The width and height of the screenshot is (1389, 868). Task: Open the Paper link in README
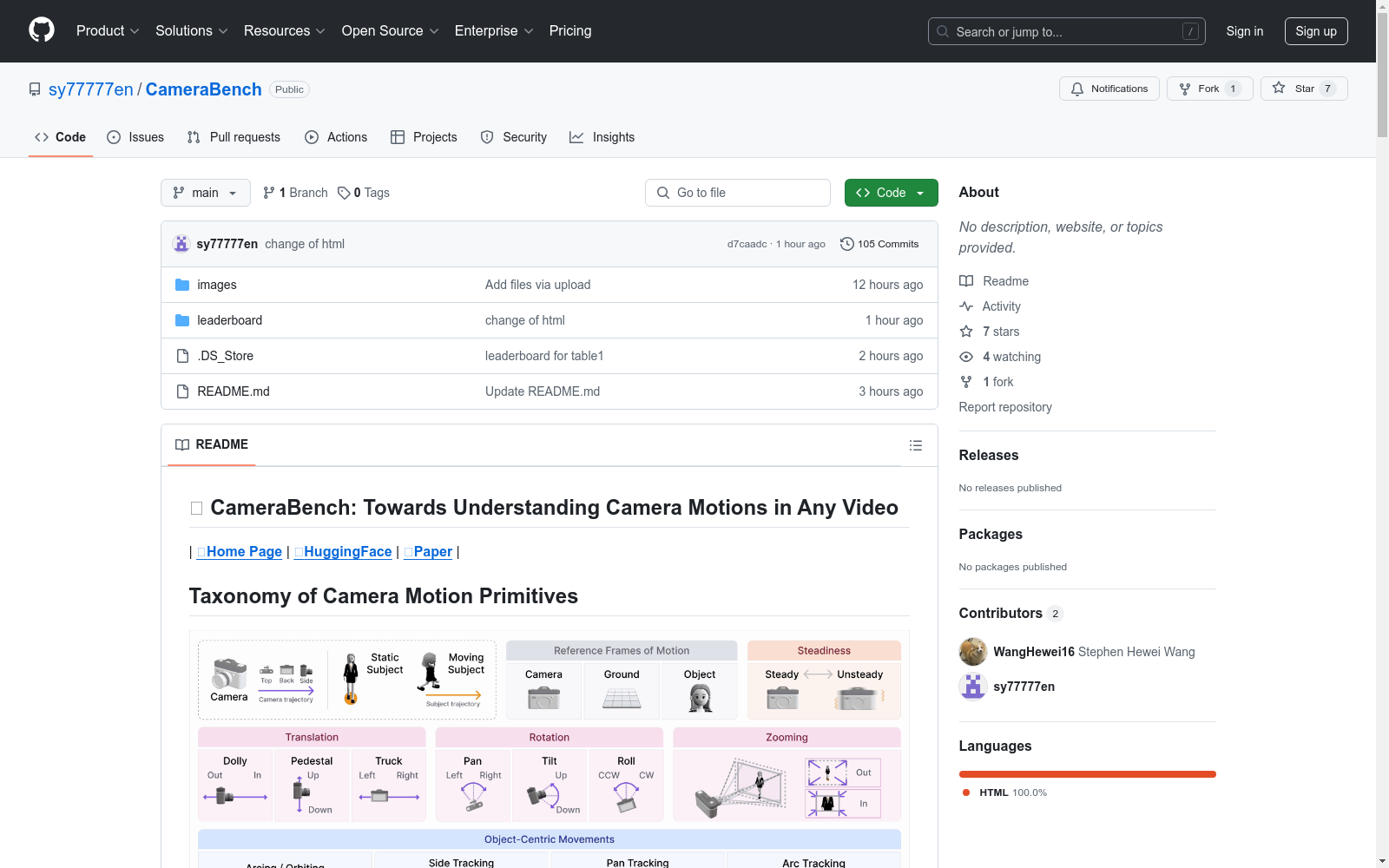click(x=429, y=552)
